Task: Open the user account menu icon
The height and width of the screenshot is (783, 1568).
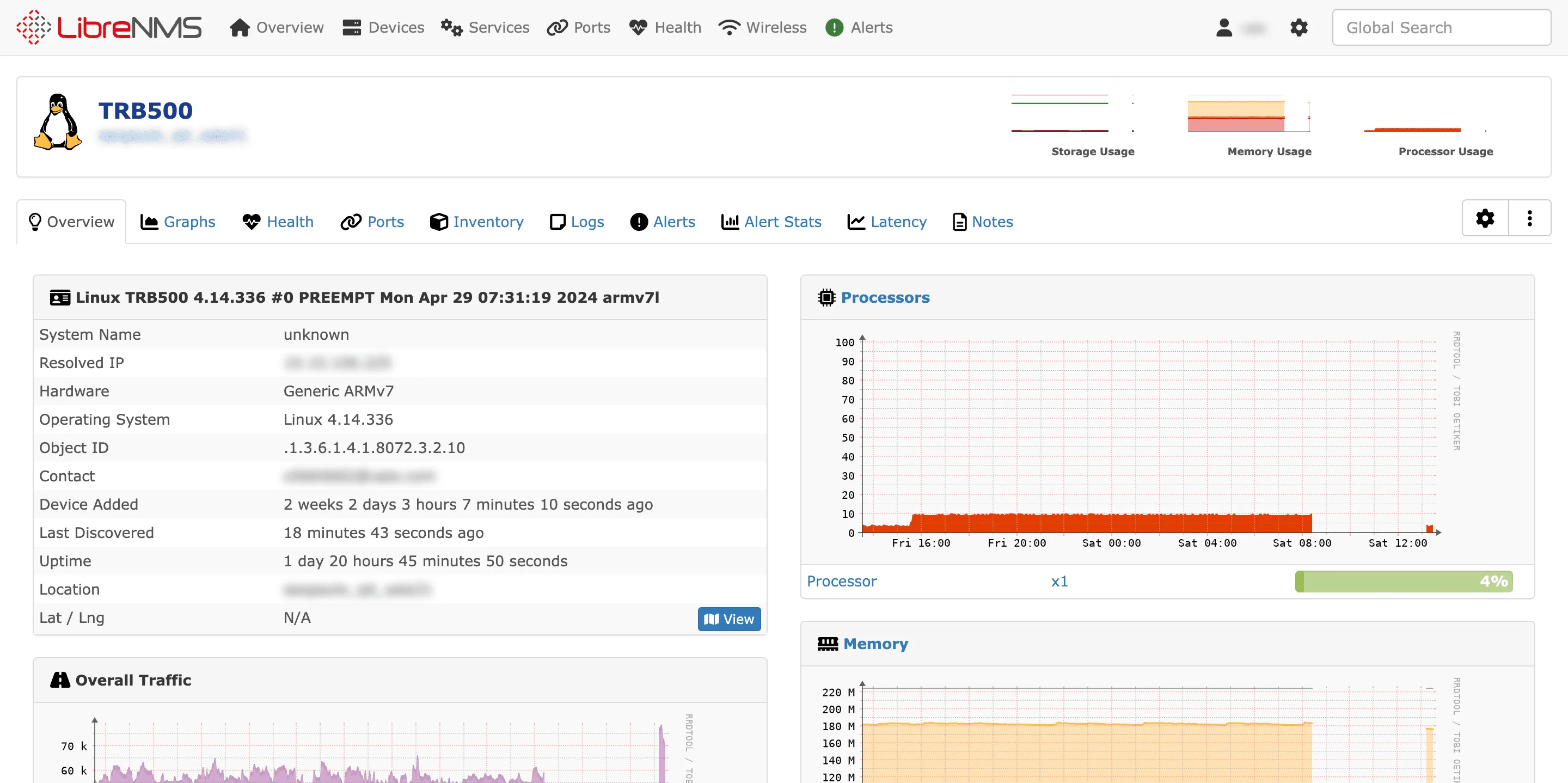Action: point(1224,27)
